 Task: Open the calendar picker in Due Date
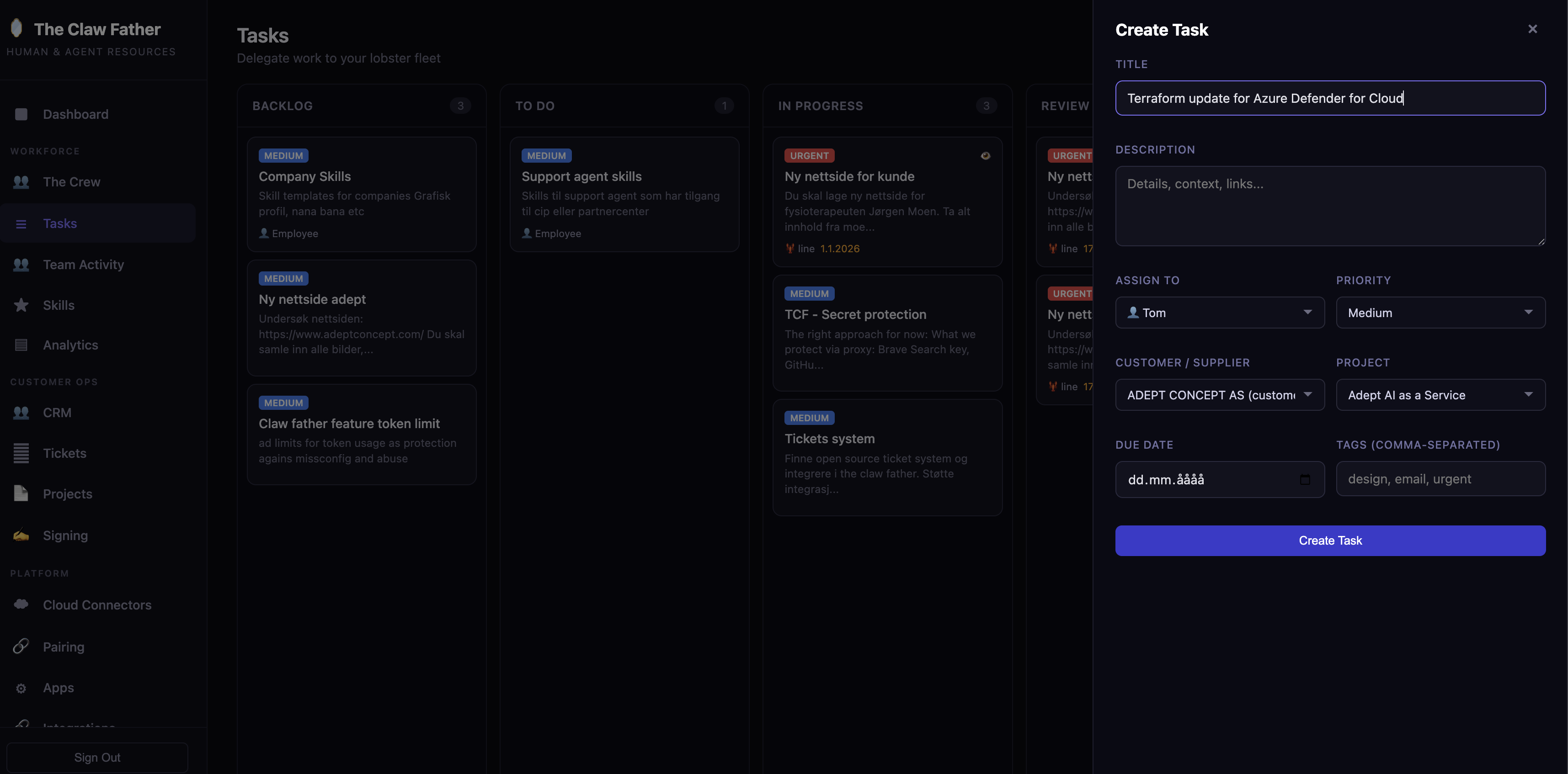tap(1304, 479)
